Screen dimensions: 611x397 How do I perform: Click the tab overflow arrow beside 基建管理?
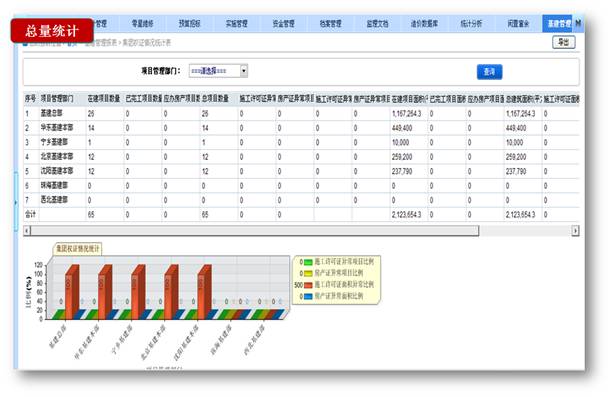[x=578, y=23]
